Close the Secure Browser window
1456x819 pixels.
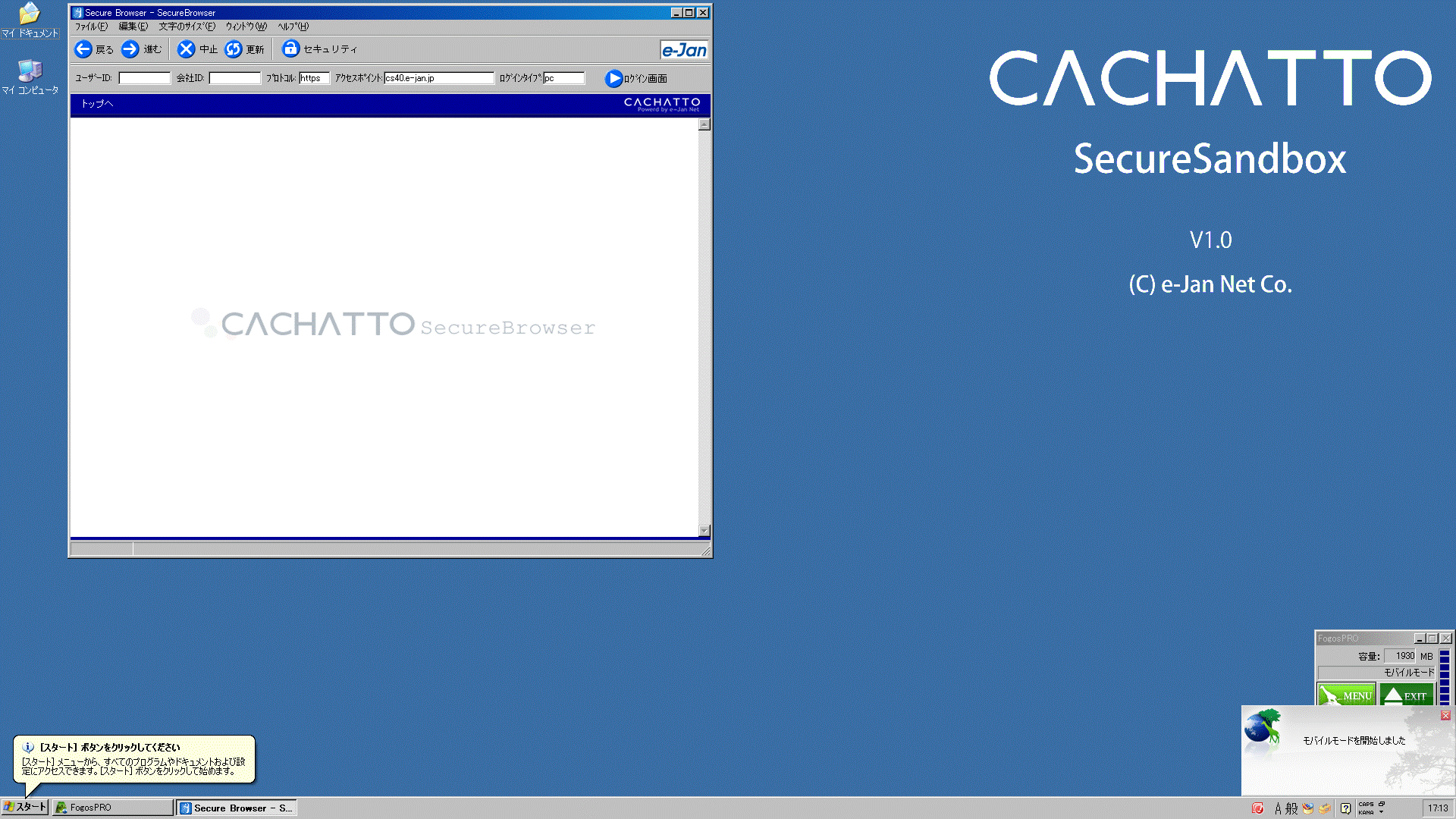703,13
